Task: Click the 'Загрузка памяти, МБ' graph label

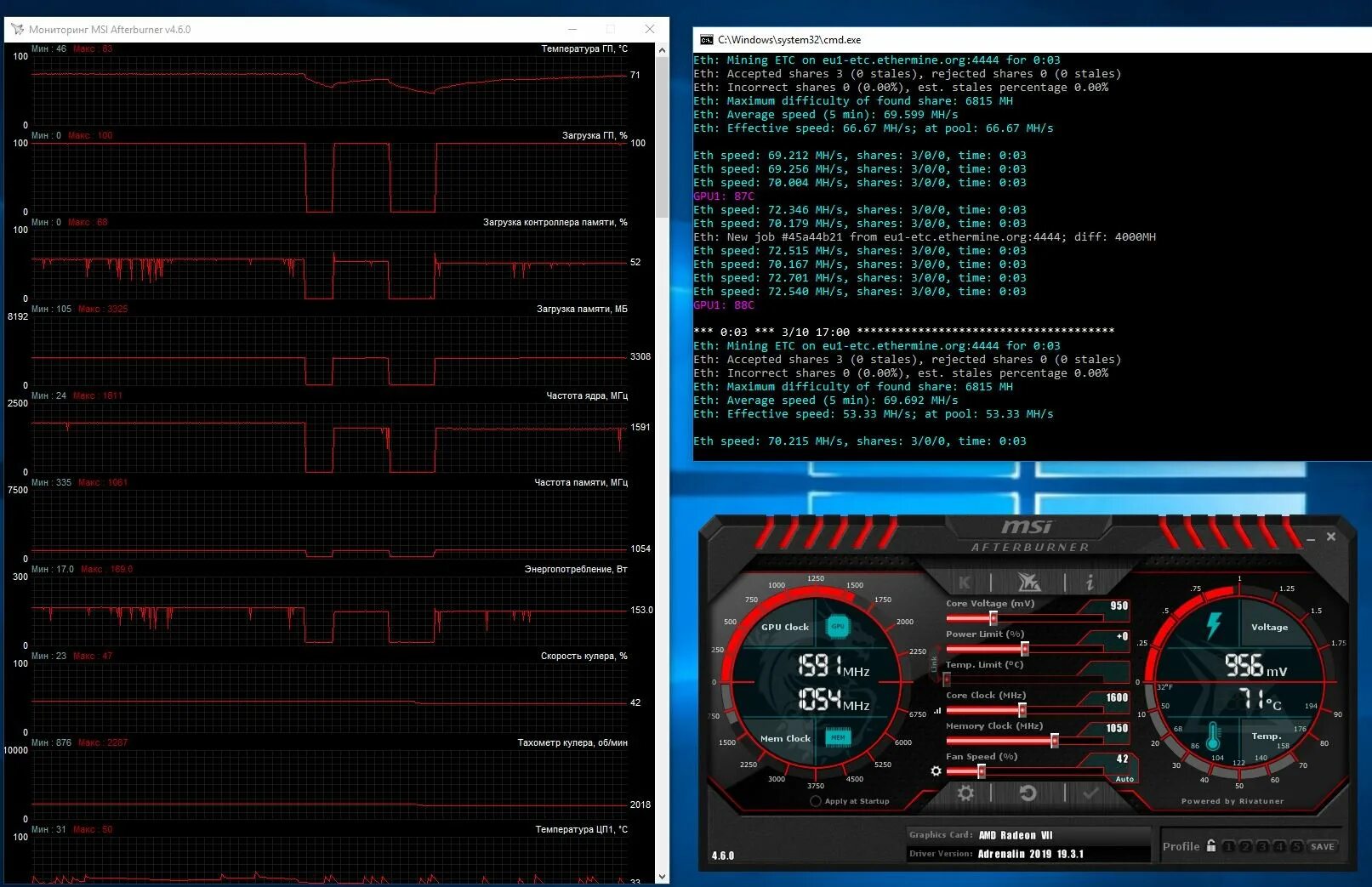Action: point(582,309)
